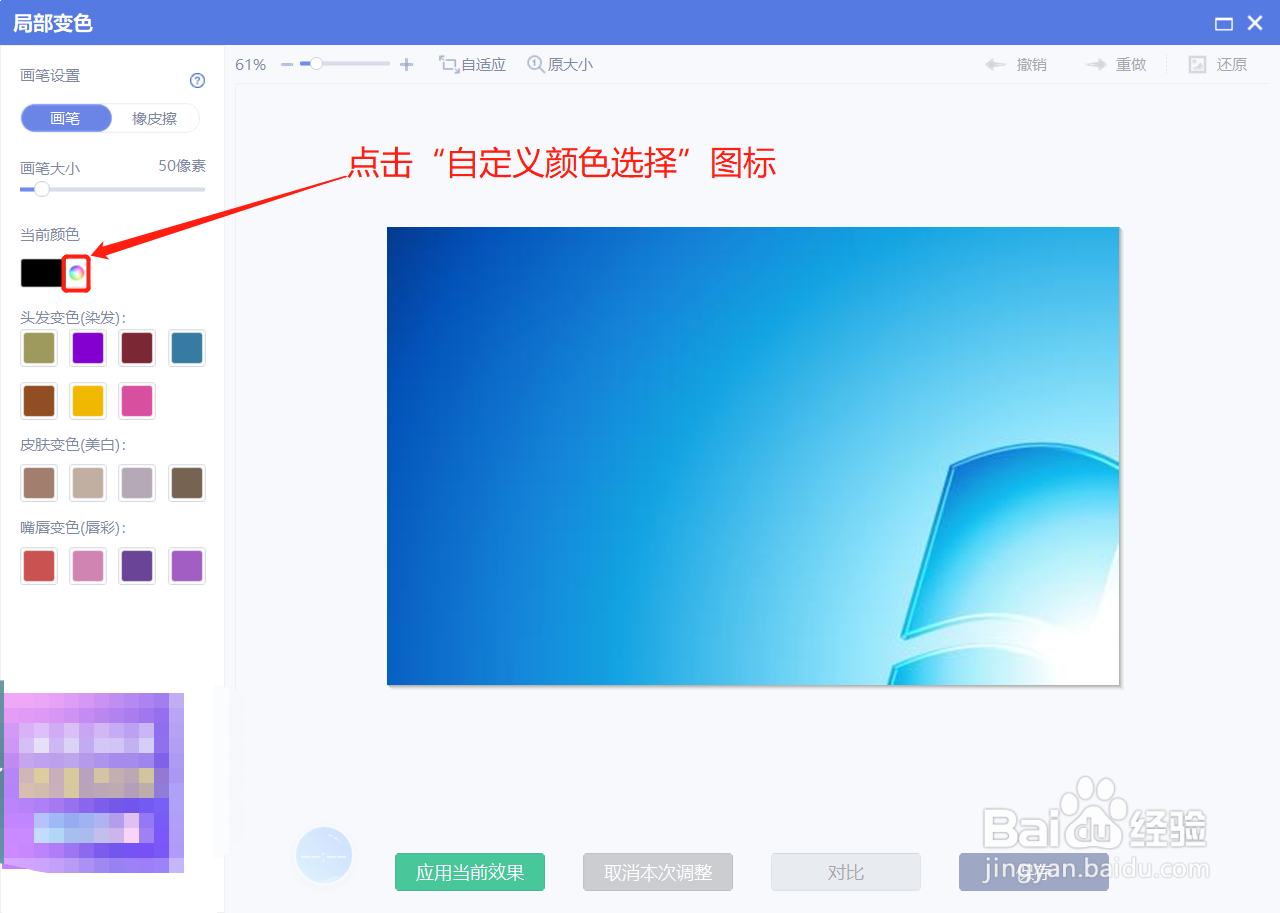The height and width of the screenshot is (913, 1280).
Task: Click the 50像素 brush size value
Action: (x=182, y=166)
